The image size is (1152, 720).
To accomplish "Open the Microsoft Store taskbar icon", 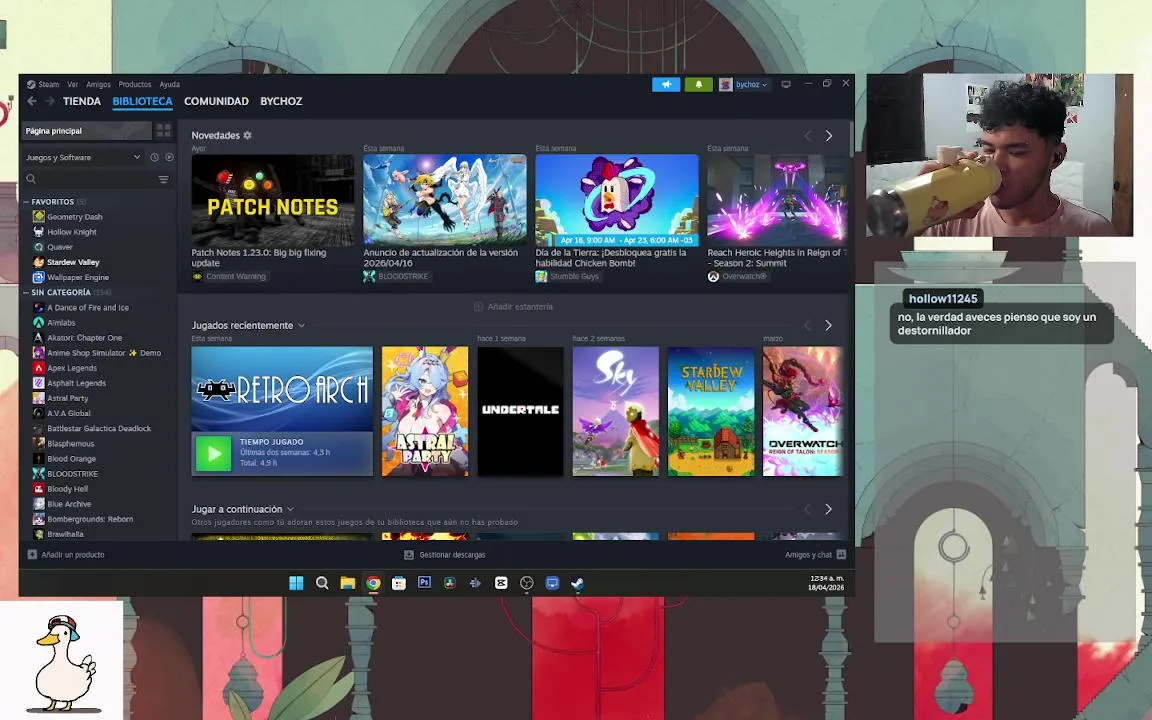I will coord(399,583).
